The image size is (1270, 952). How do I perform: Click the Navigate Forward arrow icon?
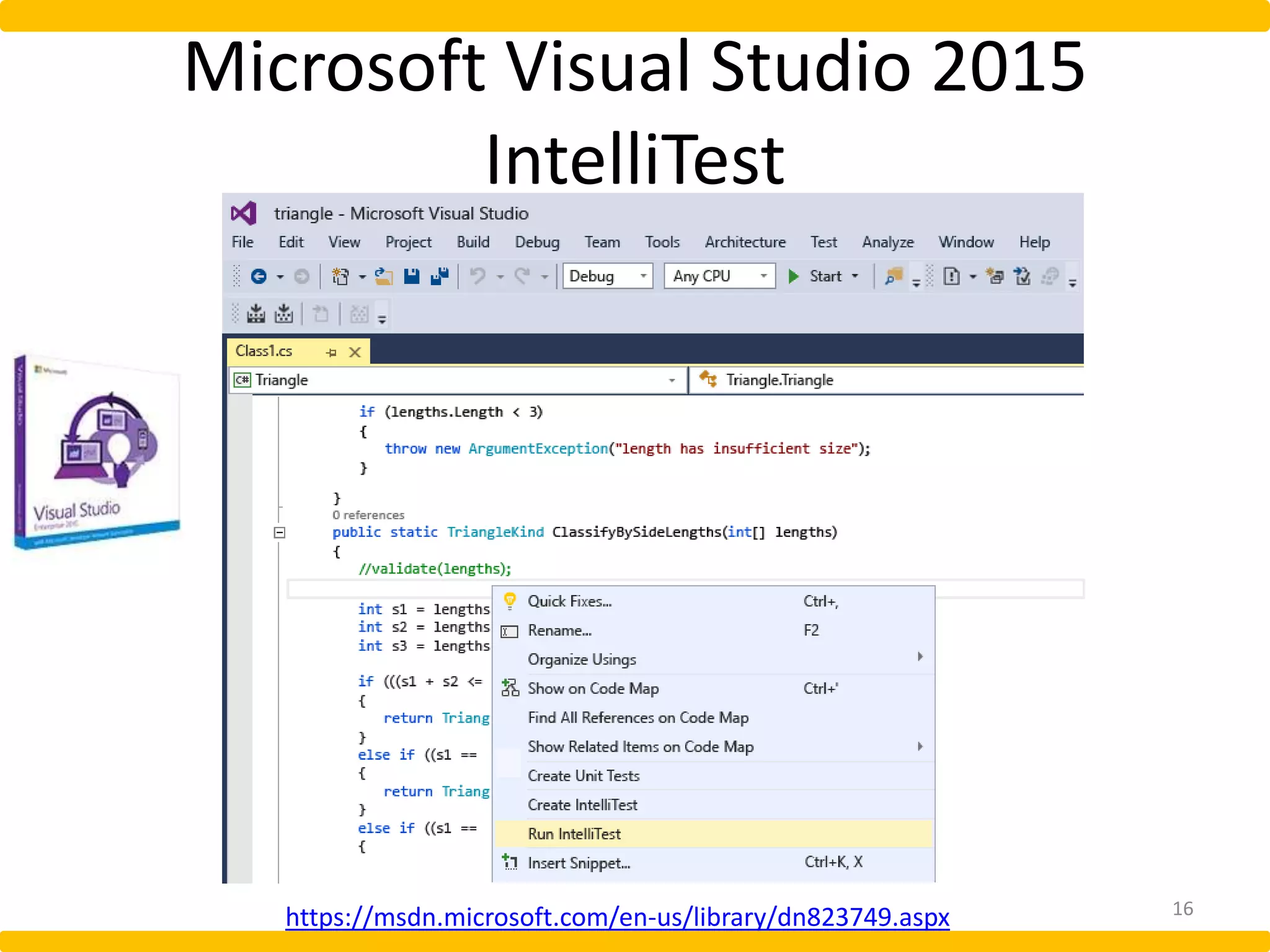pos(302,276)
